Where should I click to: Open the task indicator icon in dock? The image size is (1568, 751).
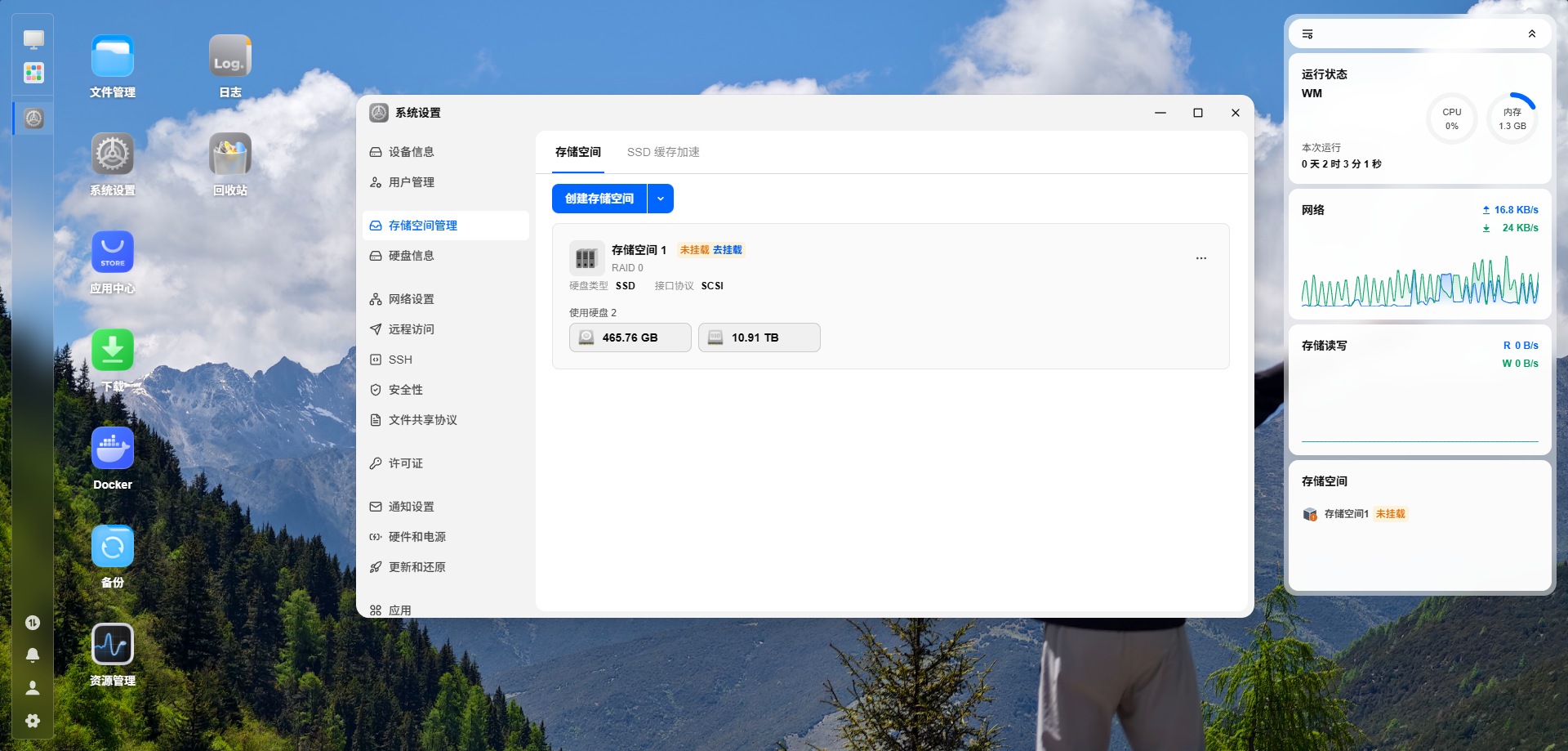tap(33, 623)
